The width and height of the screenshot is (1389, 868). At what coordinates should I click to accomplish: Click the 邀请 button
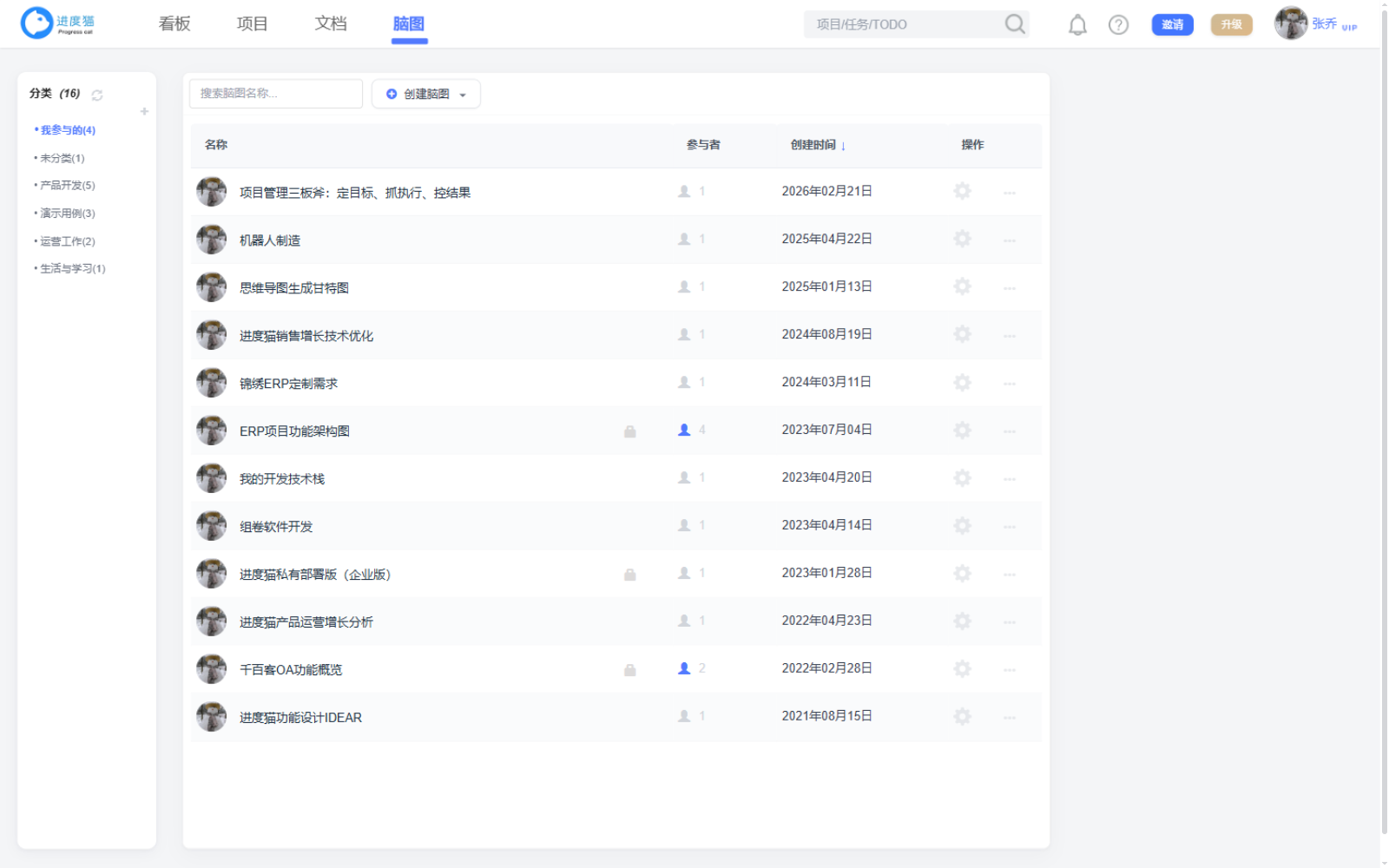(1172, 24)
